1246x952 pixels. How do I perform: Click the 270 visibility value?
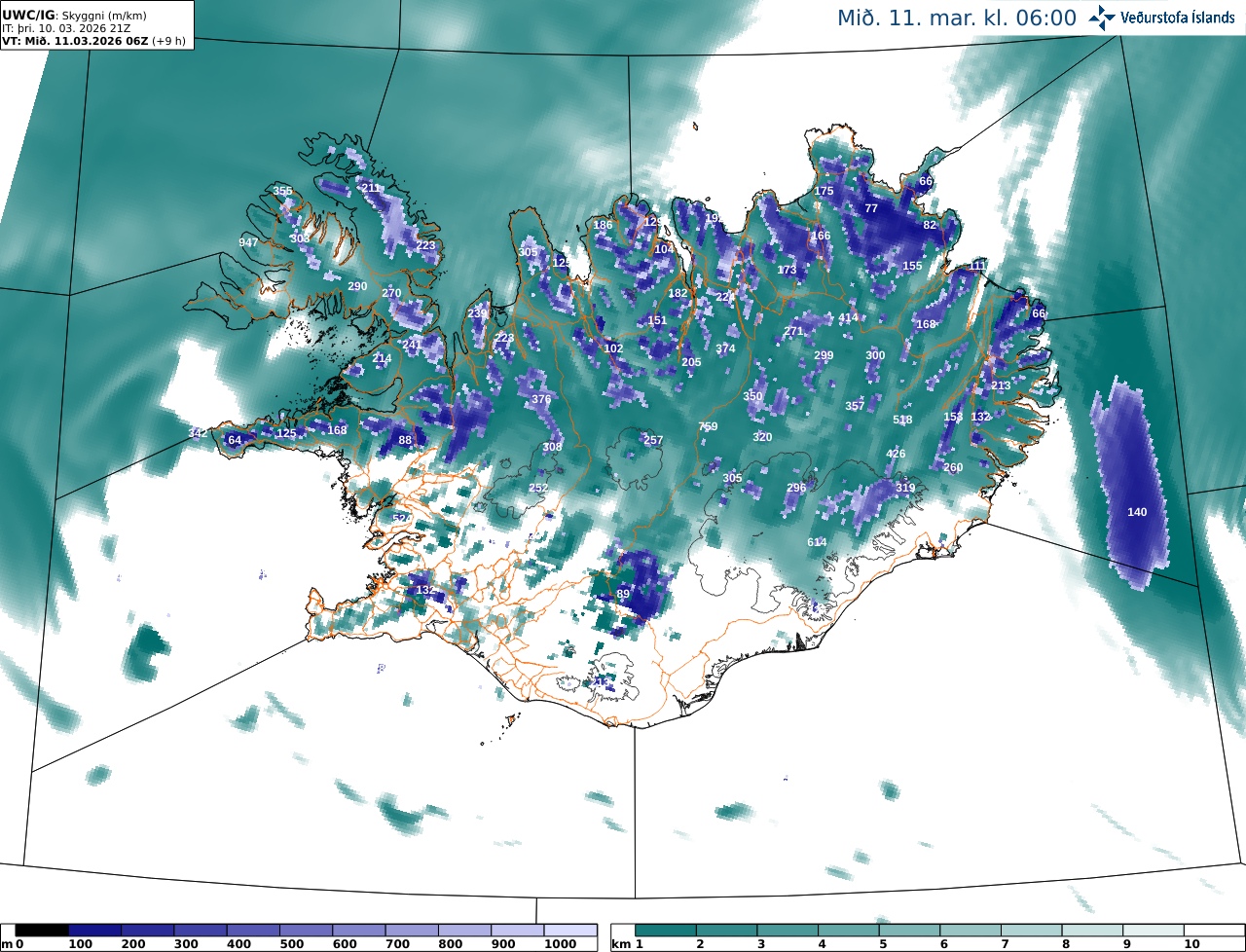point(391,293)
